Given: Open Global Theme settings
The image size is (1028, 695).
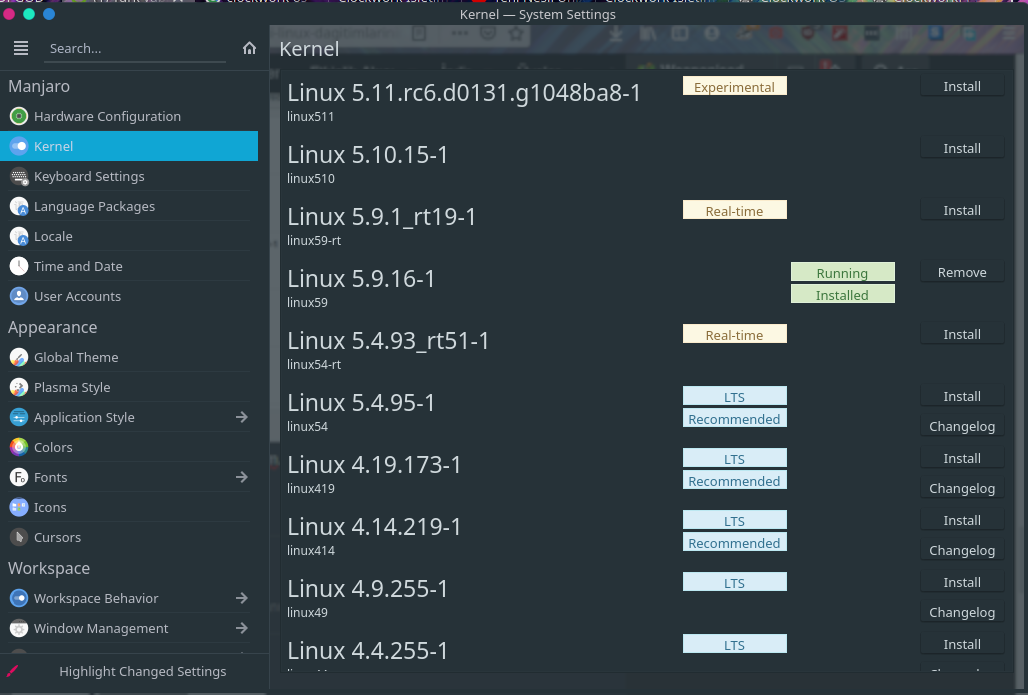Looking at the screenshot, I should pyautogui.click(x=129, y=357).
